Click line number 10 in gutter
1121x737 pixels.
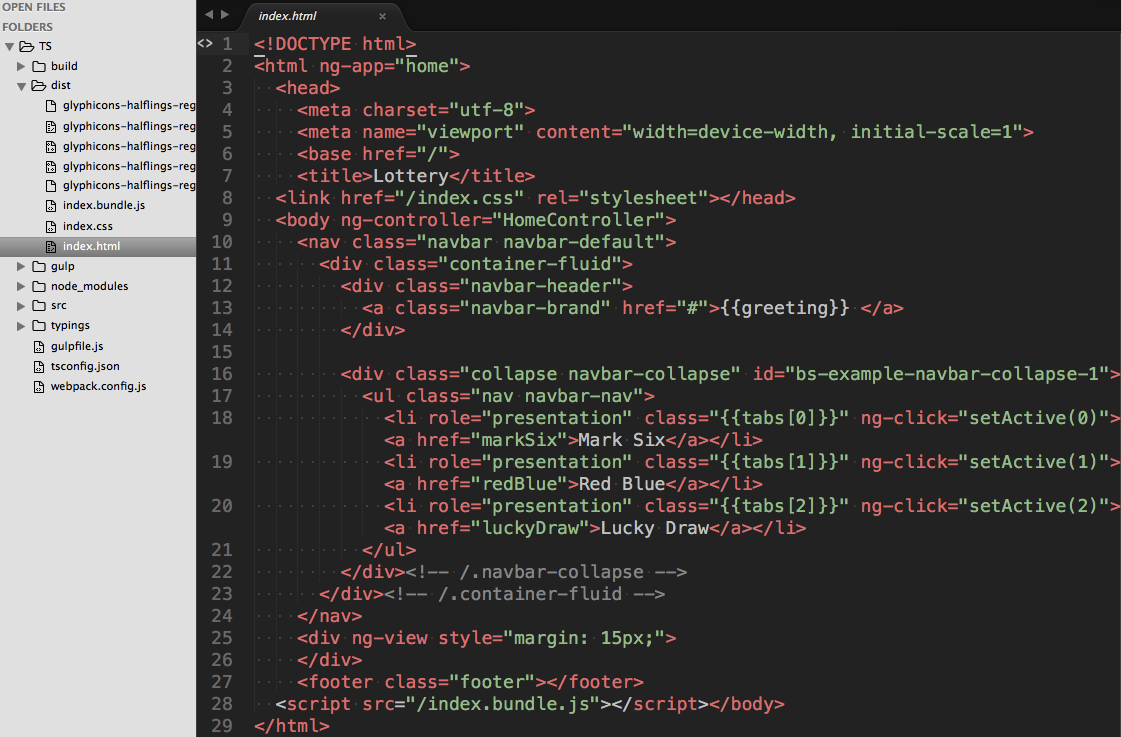(222, 242)
